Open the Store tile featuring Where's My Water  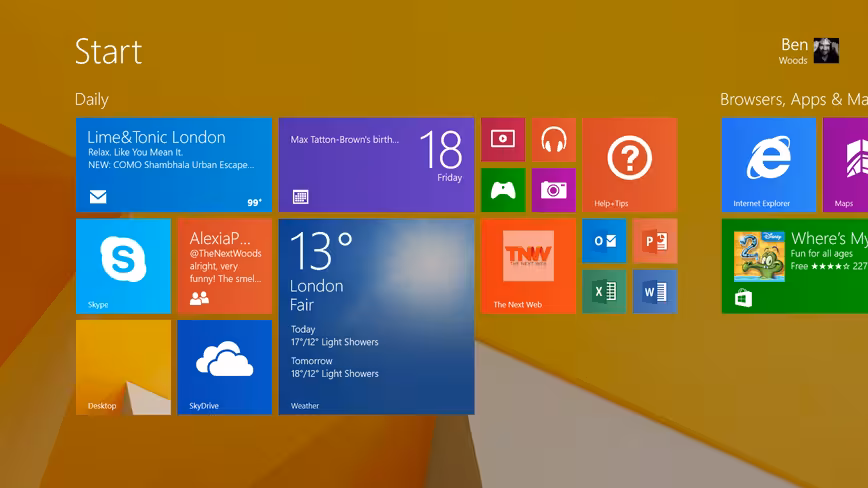click(x=795, y=266)
